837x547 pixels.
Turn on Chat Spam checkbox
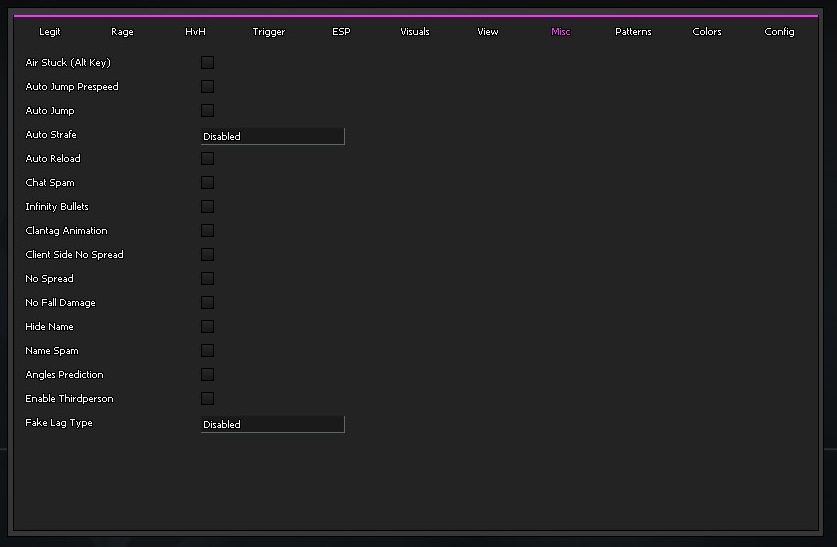click(207, 183)
